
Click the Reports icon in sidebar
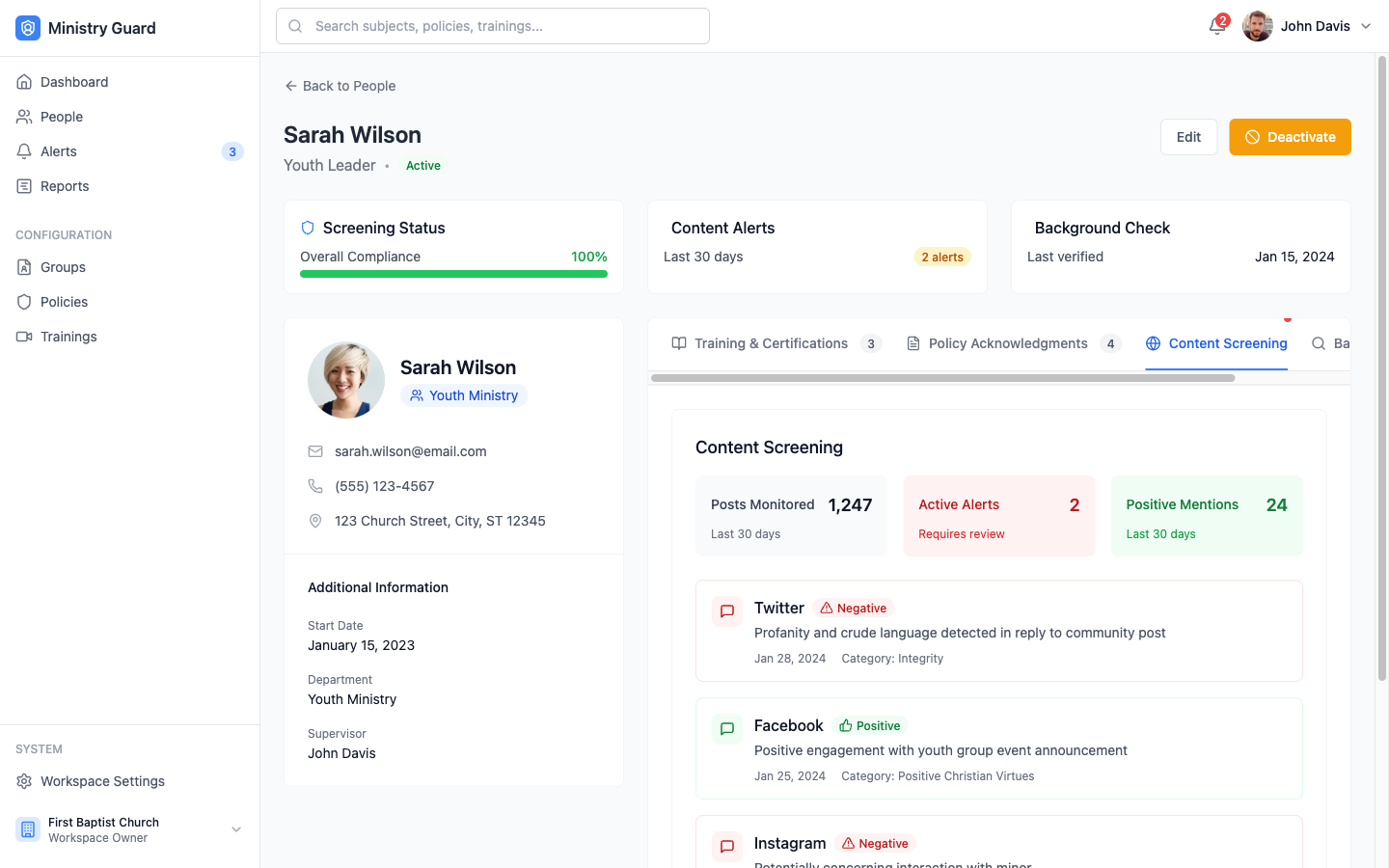(23, 185)
